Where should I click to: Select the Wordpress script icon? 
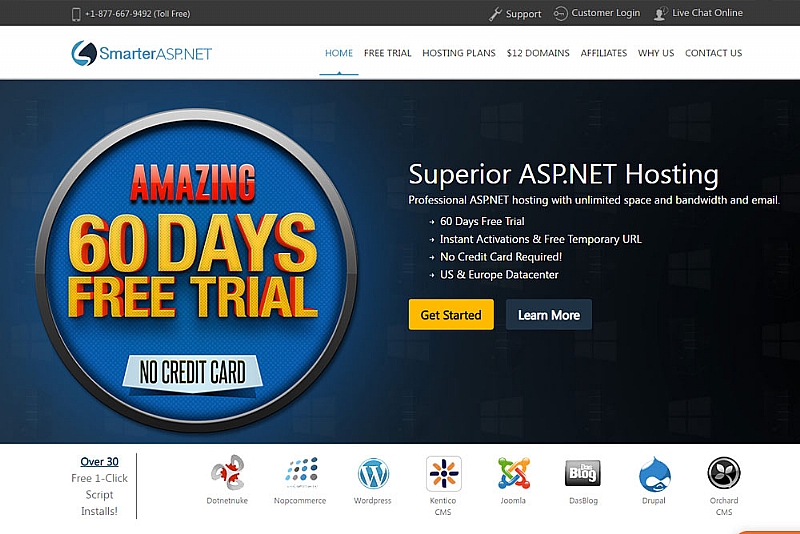[x=373, y=473]
